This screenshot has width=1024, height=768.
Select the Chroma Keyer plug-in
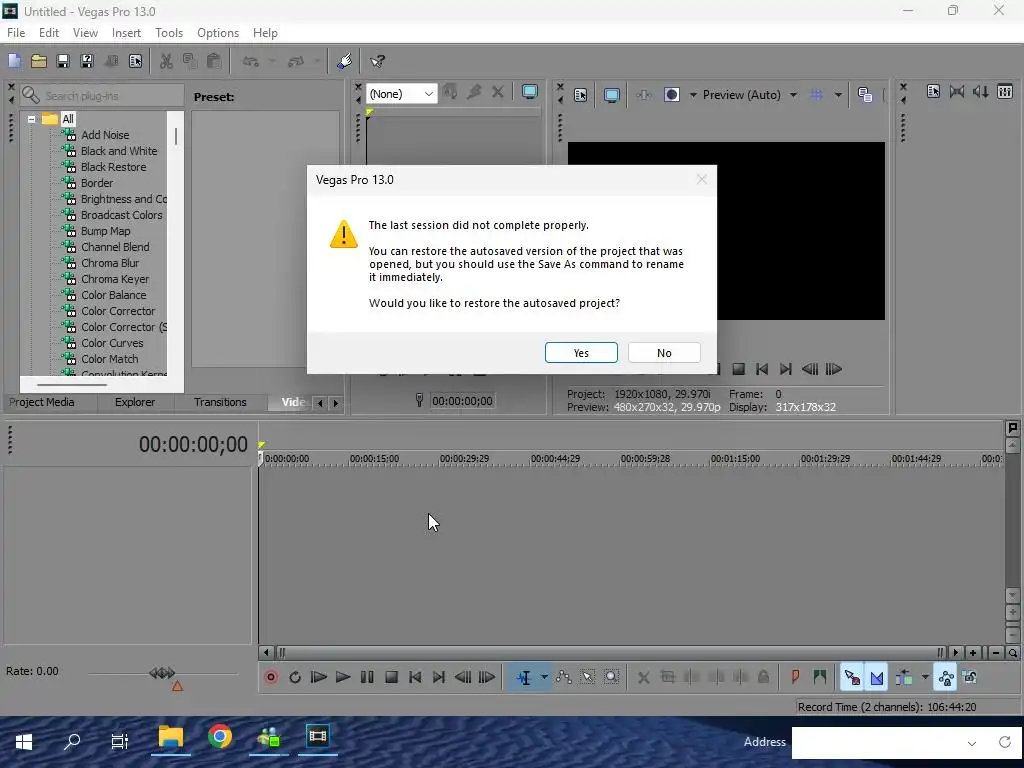[115, 279]
